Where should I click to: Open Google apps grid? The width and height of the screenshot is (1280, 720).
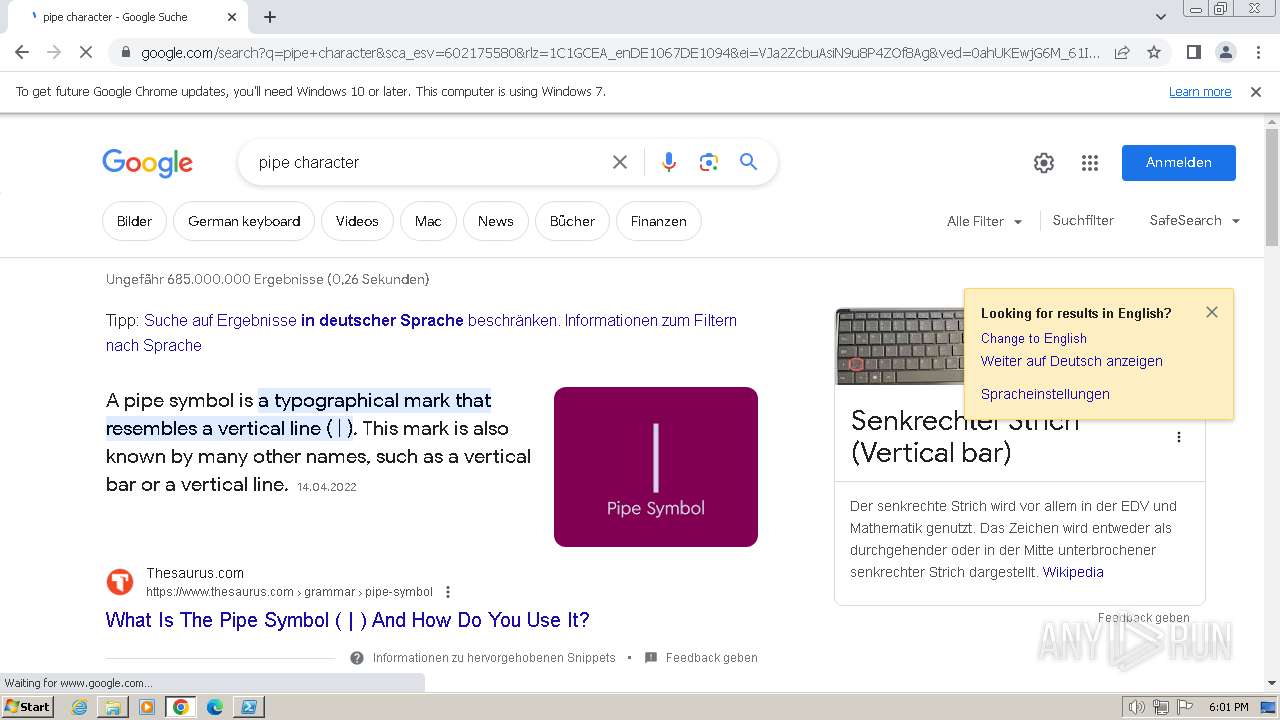tap(1090, 163)
